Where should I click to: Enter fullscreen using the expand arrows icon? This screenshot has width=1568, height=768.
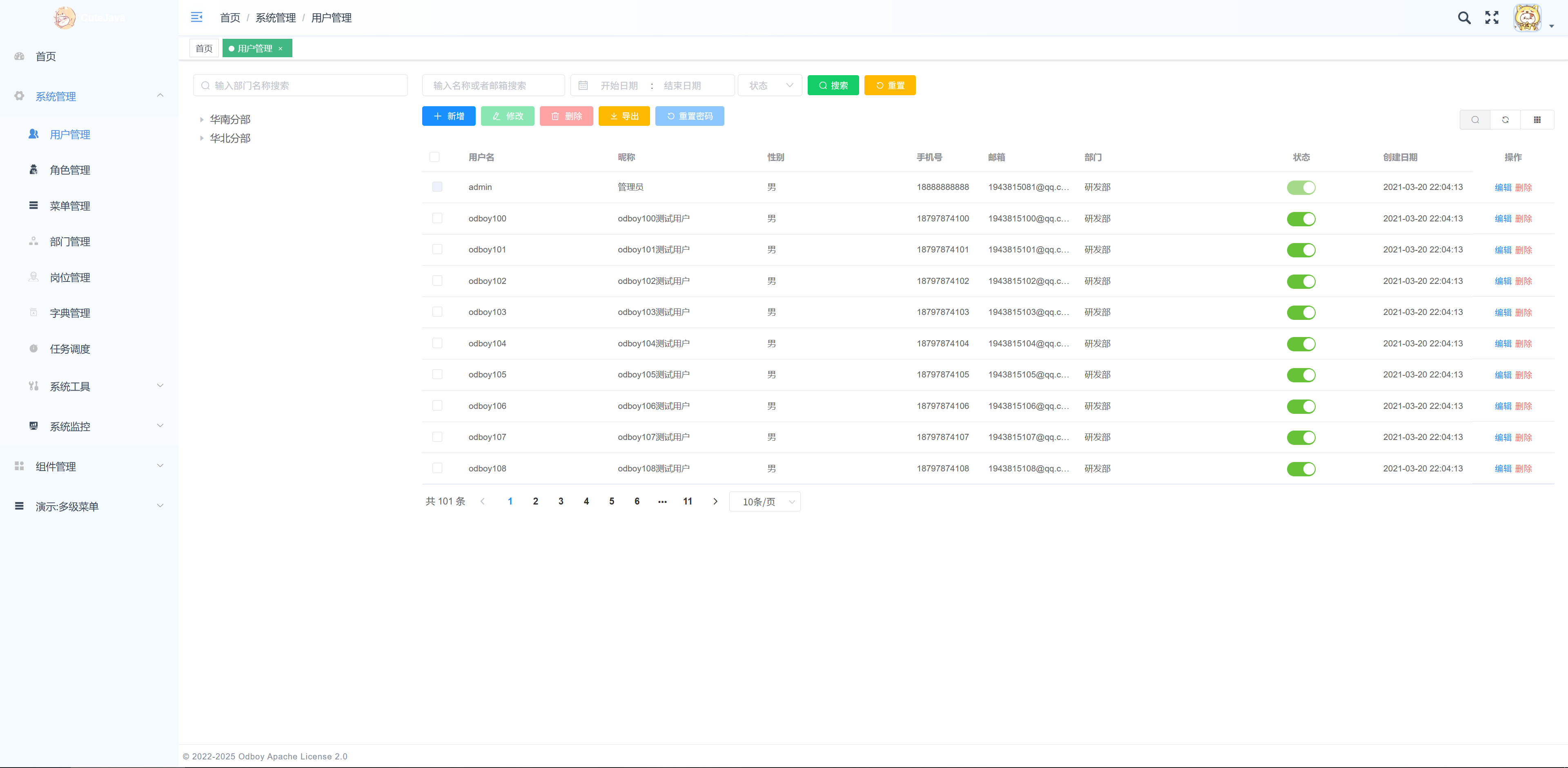coord(1491,18)
